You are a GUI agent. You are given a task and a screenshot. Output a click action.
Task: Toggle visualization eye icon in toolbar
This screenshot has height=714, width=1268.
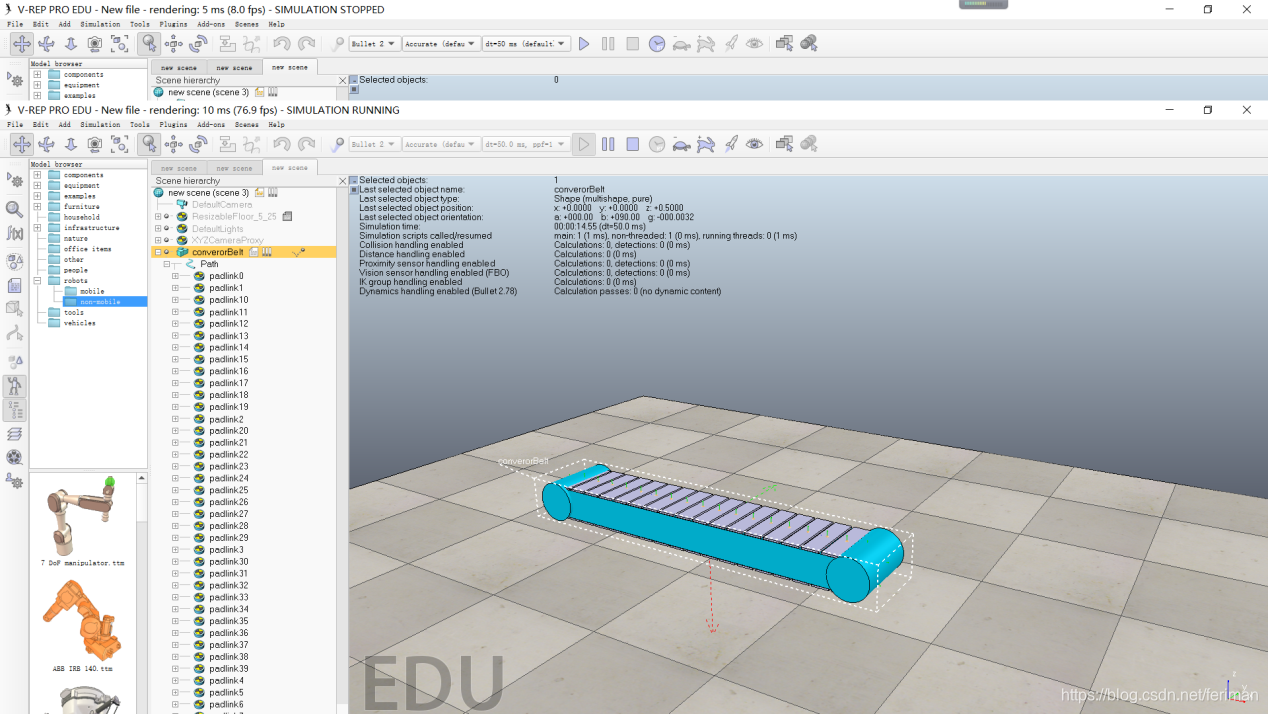(x=755, y=144)
